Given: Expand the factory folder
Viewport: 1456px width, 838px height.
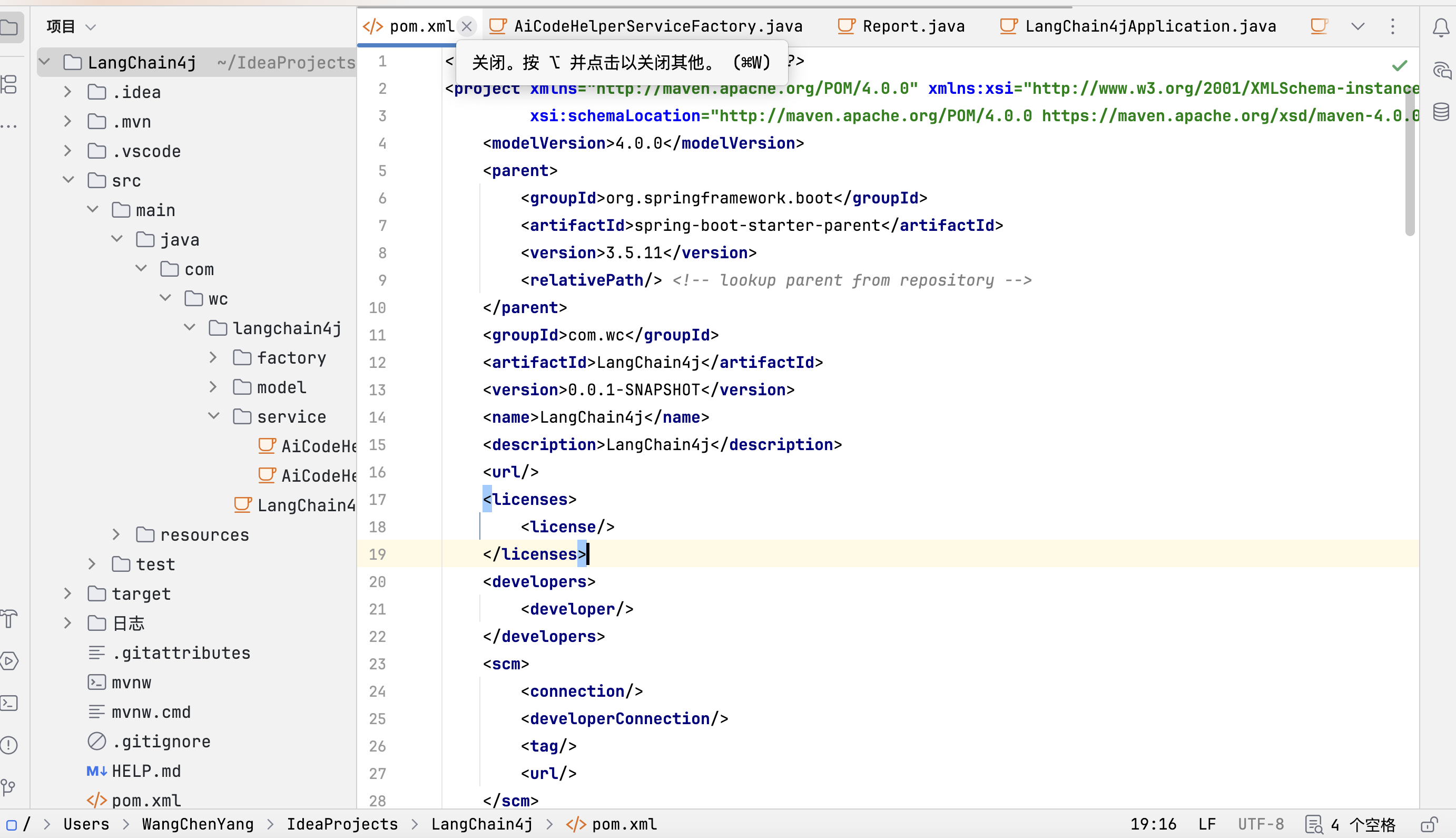Looking at the screenshot, I should [x=213, y=357].
